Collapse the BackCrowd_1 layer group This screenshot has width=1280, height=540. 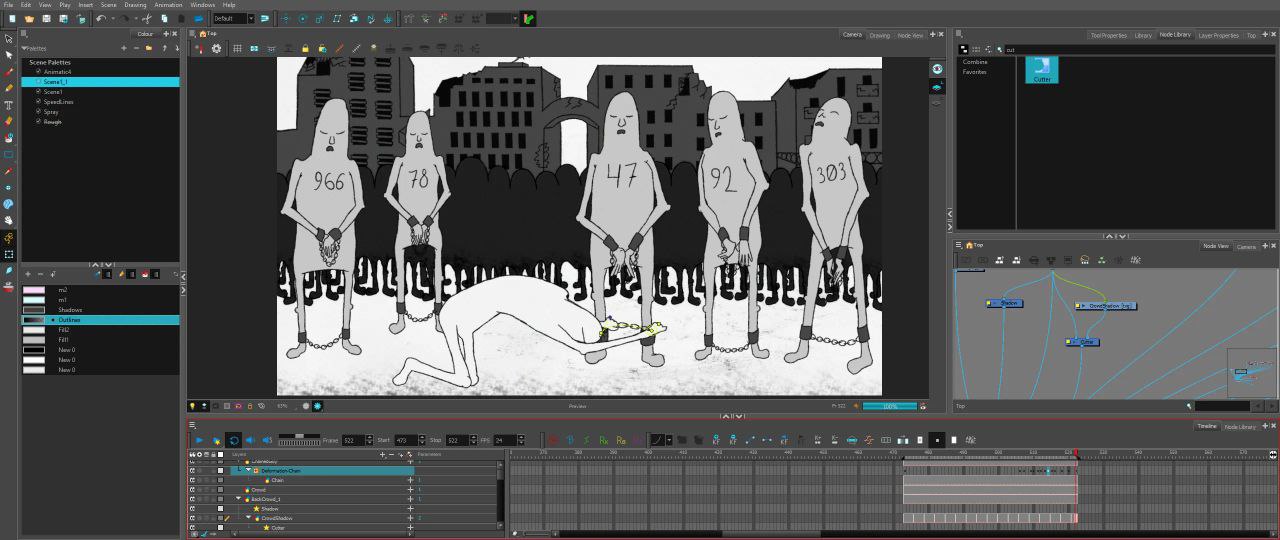(239, 499)
